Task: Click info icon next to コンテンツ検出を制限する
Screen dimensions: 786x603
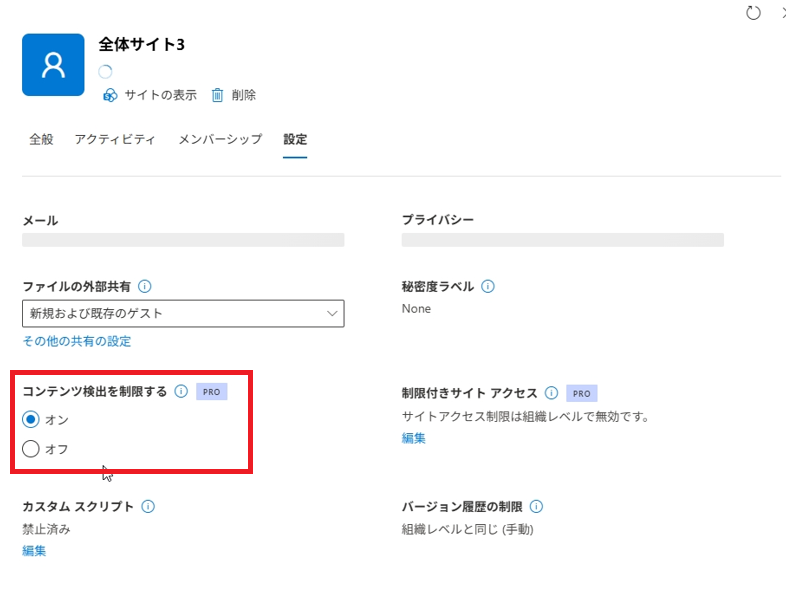Action: pos(181,391)
